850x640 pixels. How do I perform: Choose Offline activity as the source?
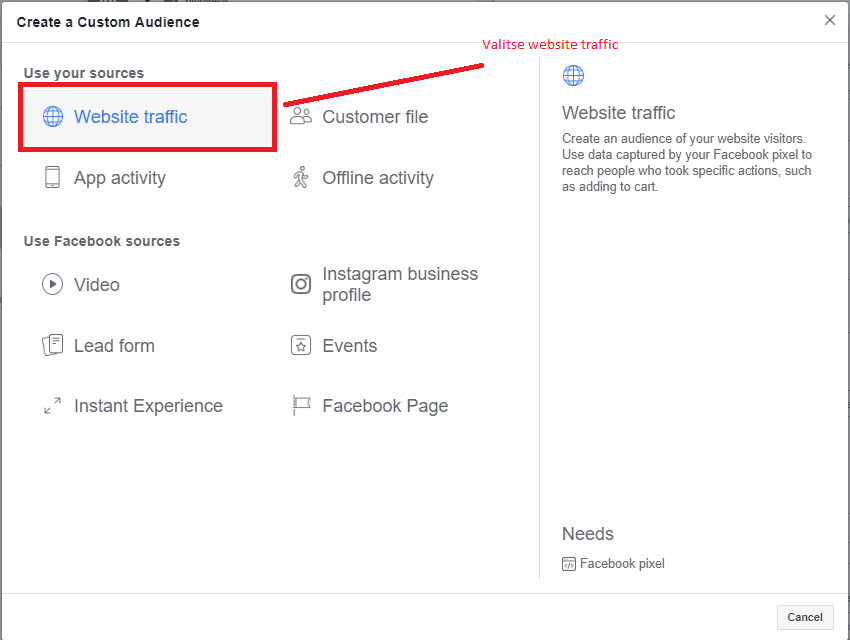(378, 178)
